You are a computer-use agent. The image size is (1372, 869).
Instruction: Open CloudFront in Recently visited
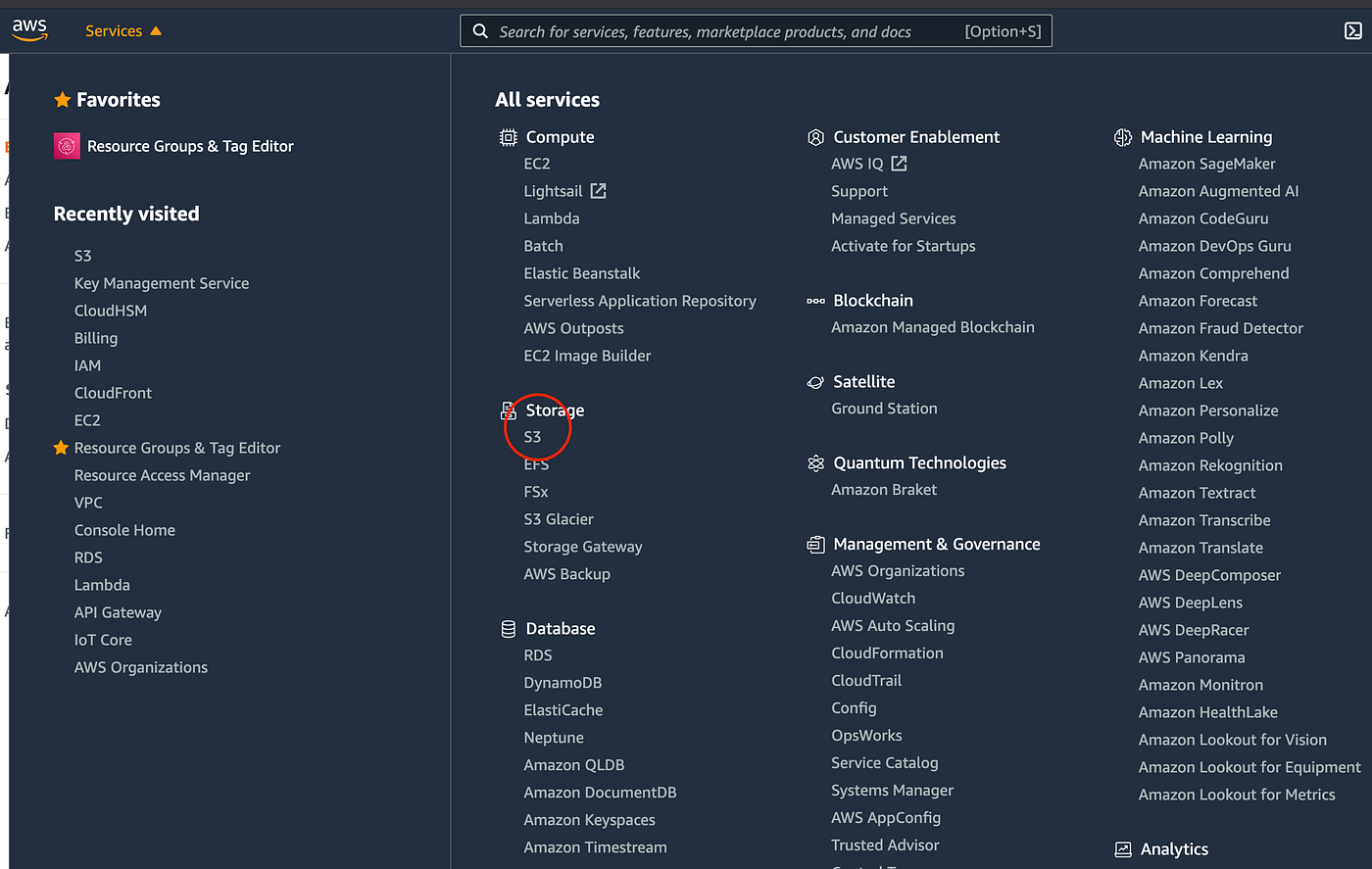click(x=113, y=393)
